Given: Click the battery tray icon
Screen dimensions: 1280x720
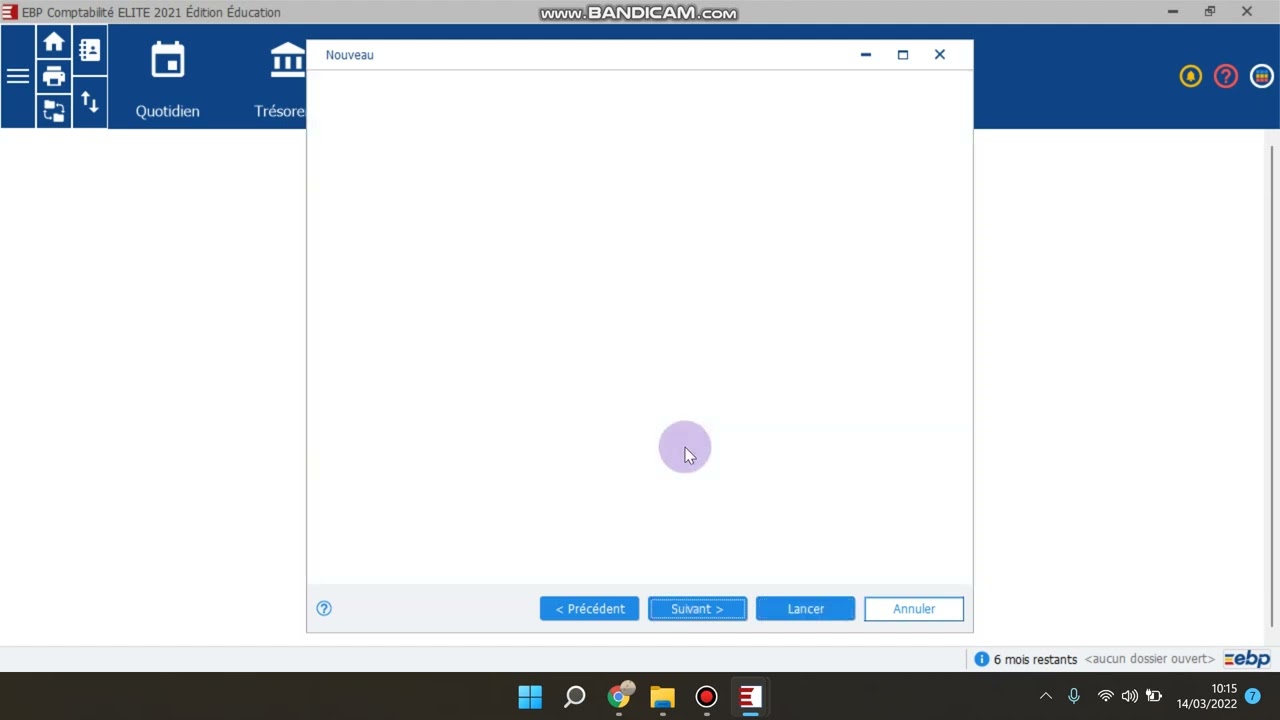Looking at the screenshot, I should [1154, 696].
